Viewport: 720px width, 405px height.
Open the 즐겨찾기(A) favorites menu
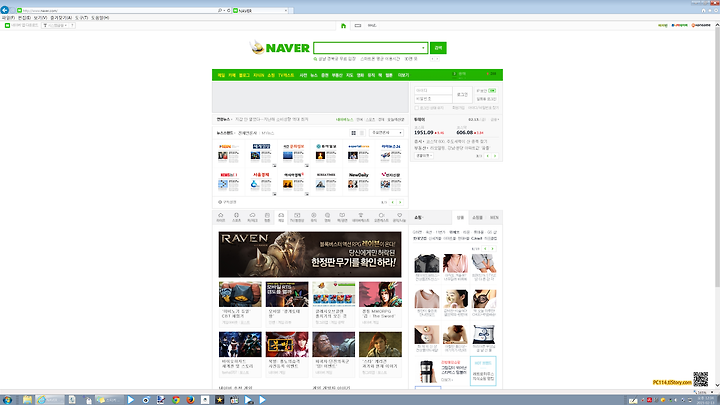pyautogui.click(x=61, y=17)
